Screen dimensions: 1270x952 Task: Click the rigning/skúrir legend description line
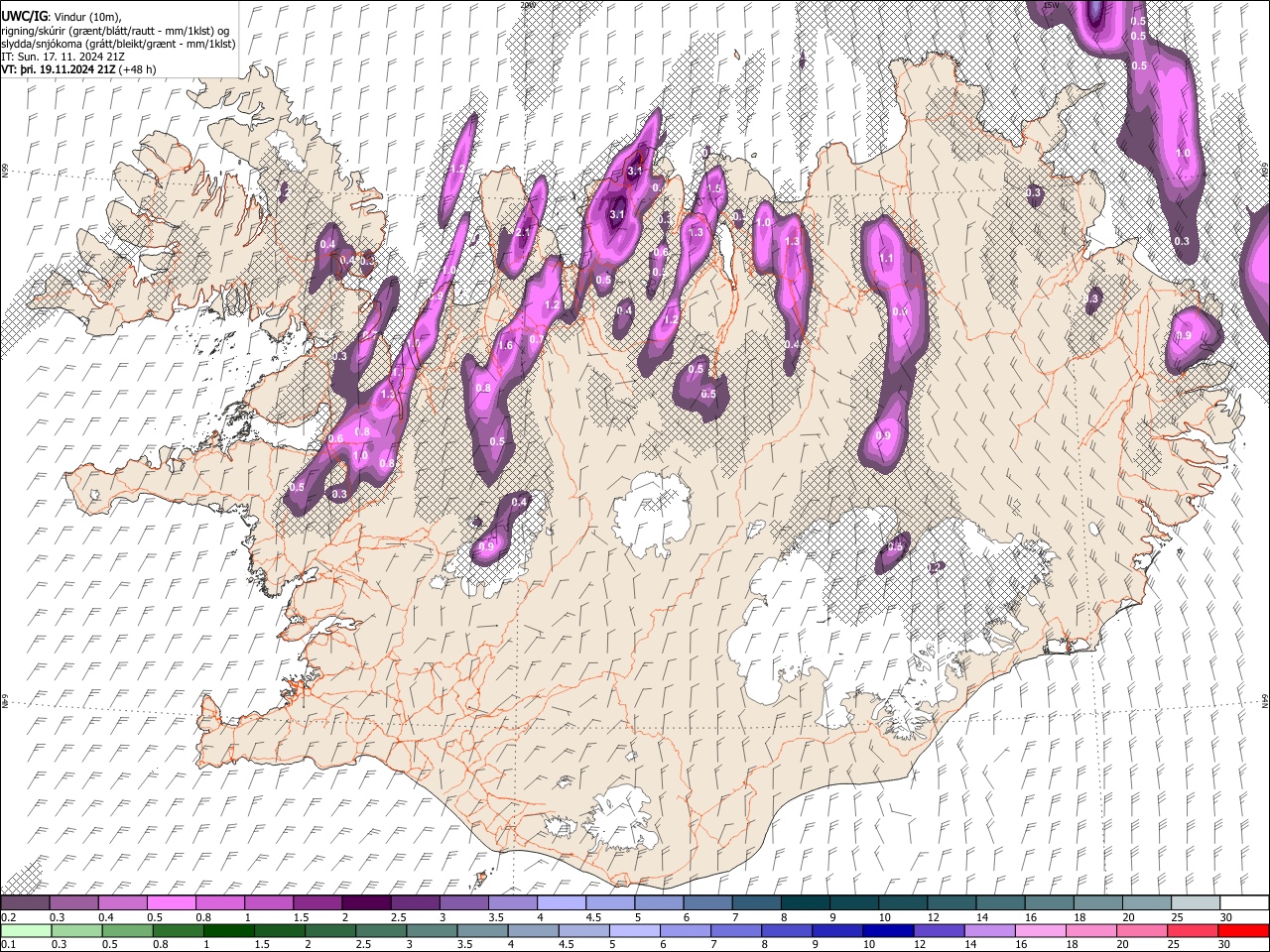115,31
